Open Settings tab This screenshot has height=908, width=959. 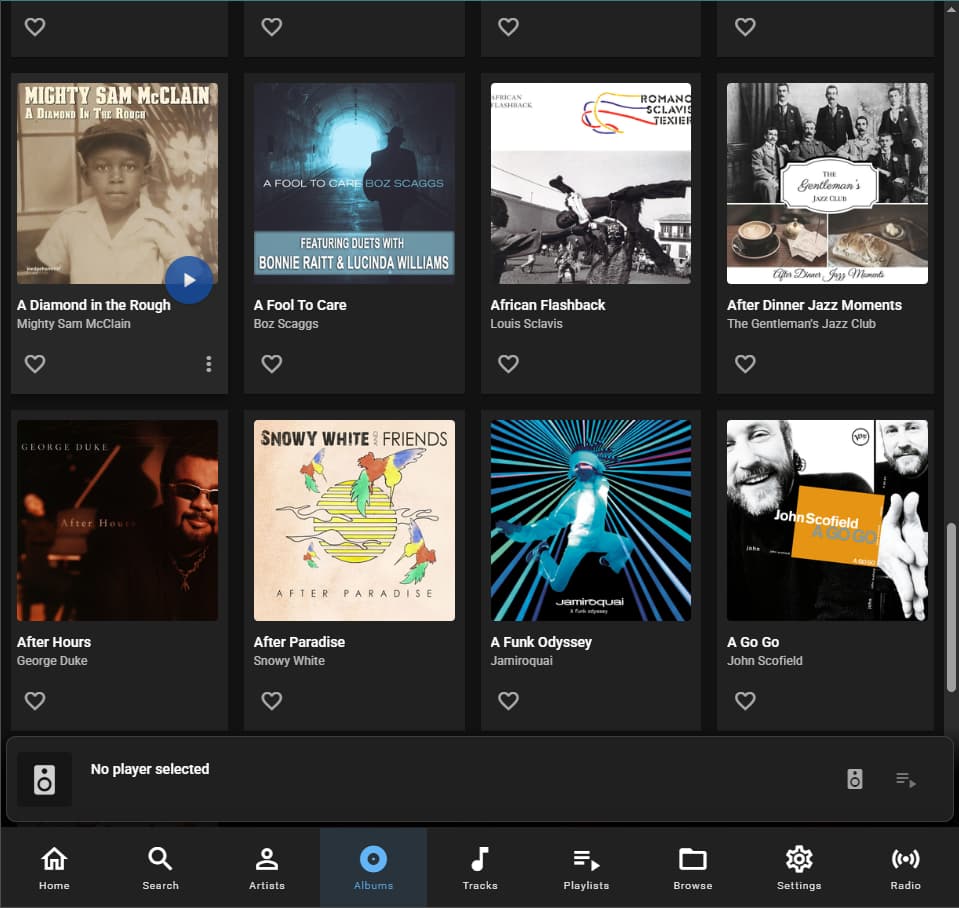pyautogui.click(x=799, y=868)
